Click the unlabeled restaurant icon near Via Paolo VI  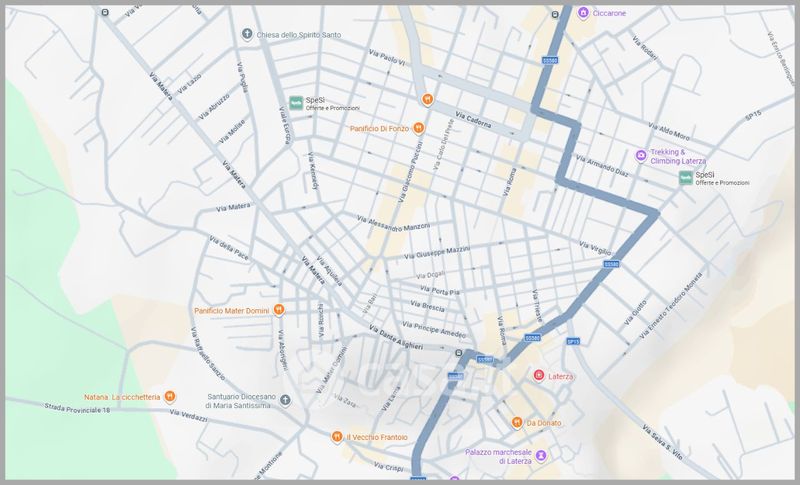[427, 99]
